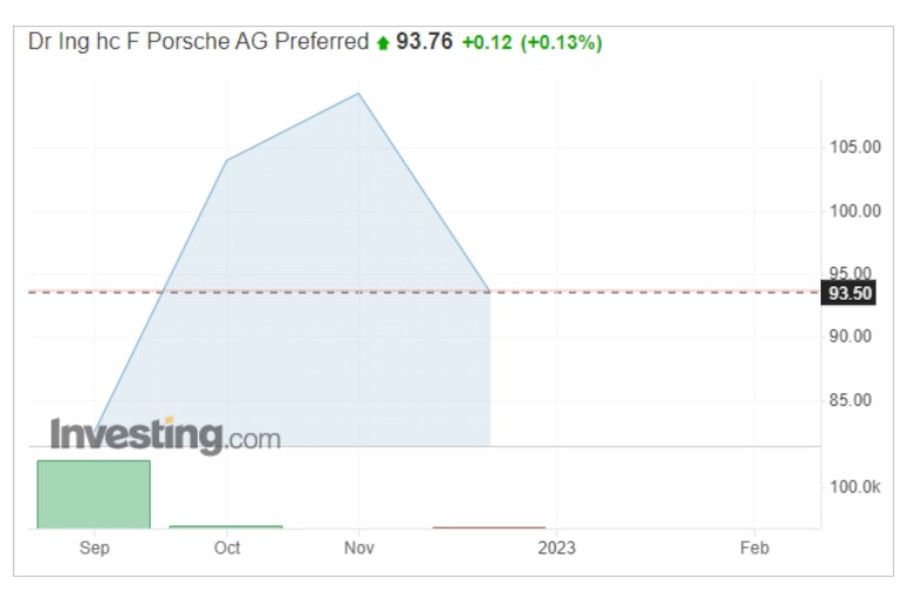Viewport: 900px width, 600px height.
Task: Select the Dr Ing hc F Porsche title
Action: [198, 42]
